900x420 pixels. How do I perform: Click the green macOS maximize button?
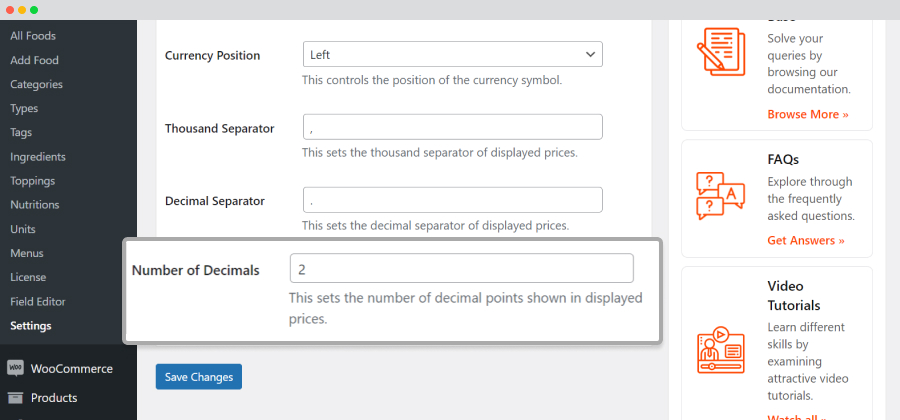[34, 10]
